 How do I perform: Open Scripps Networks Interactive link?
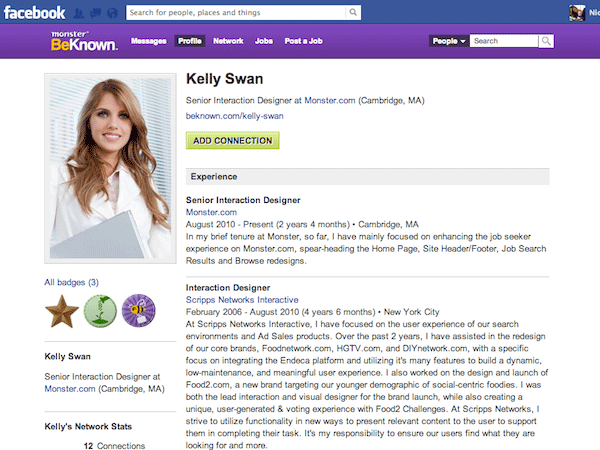coord(242,300)
